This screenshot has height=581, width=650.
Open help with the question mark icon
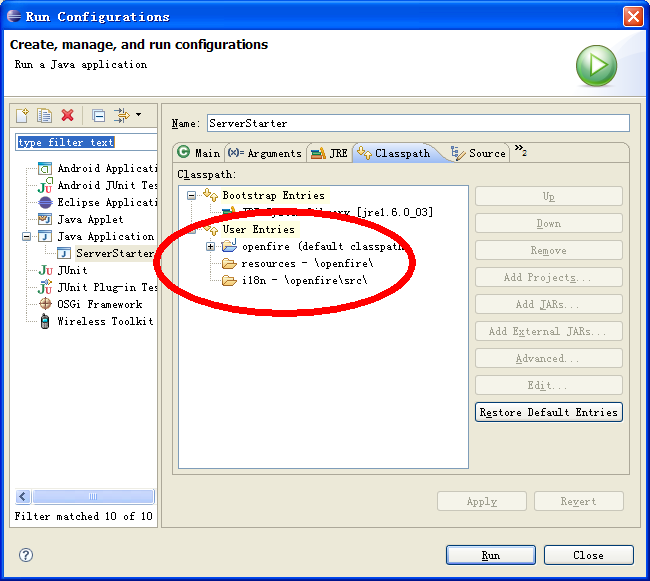pyautogui.click(x=26, y=555)
